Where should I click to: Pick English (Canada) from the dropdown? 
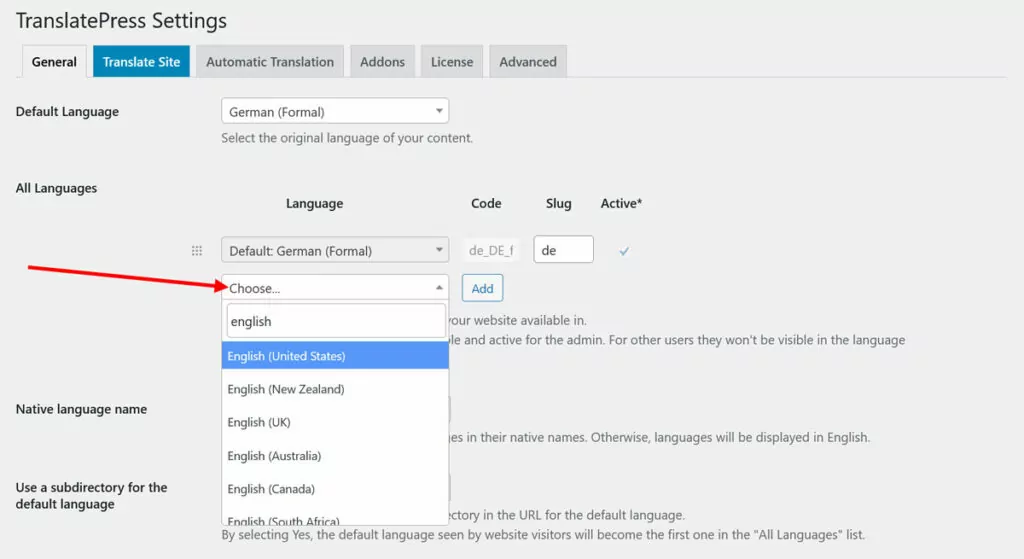(335, 489)
